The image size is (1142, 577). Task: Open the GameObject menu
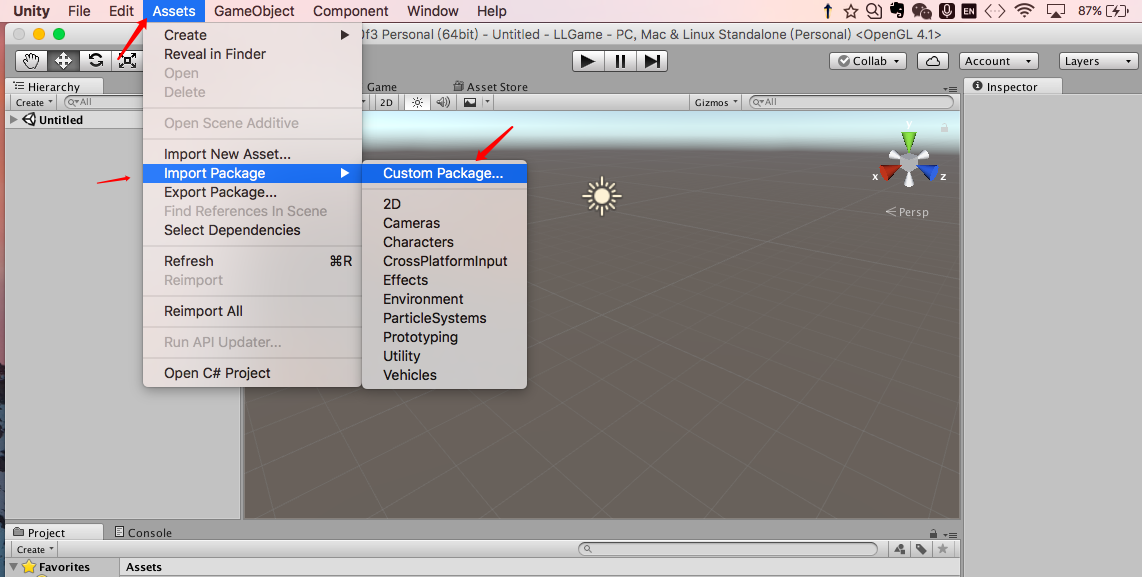coord(254,11)
